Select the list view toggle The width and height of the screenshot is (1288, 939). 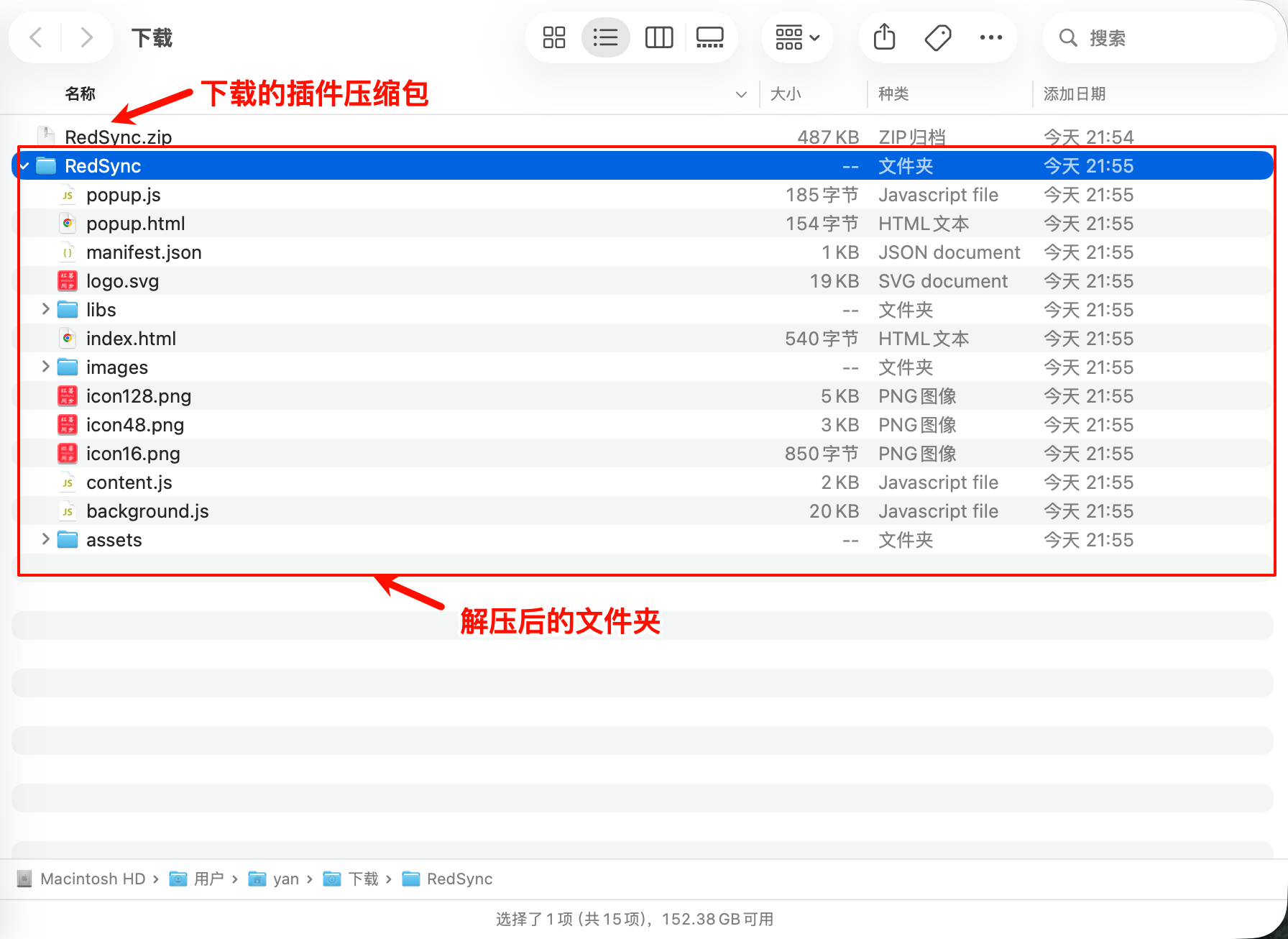[606, 37]
